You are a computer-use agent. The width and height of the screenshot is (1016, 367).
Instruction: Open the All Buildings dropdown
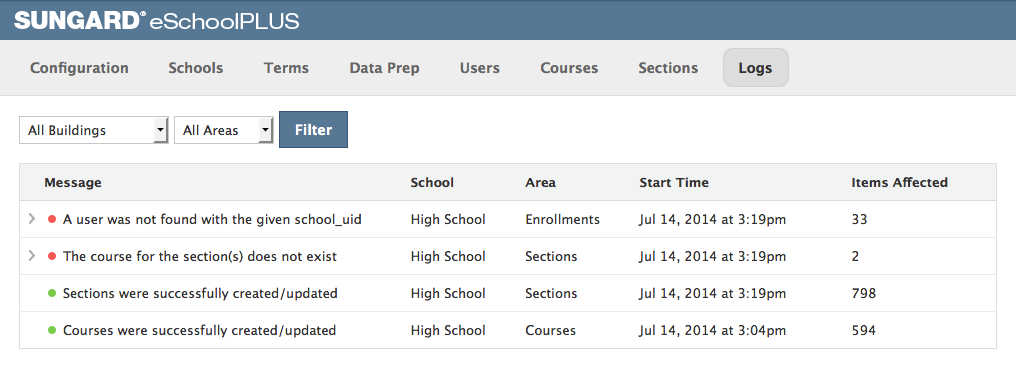click(94, 130)
